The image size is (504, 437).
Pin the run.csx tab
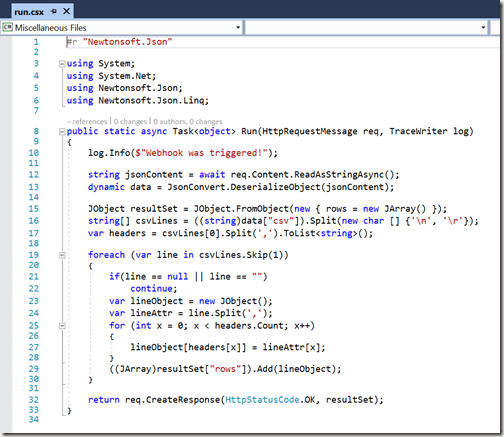[54, 12]
